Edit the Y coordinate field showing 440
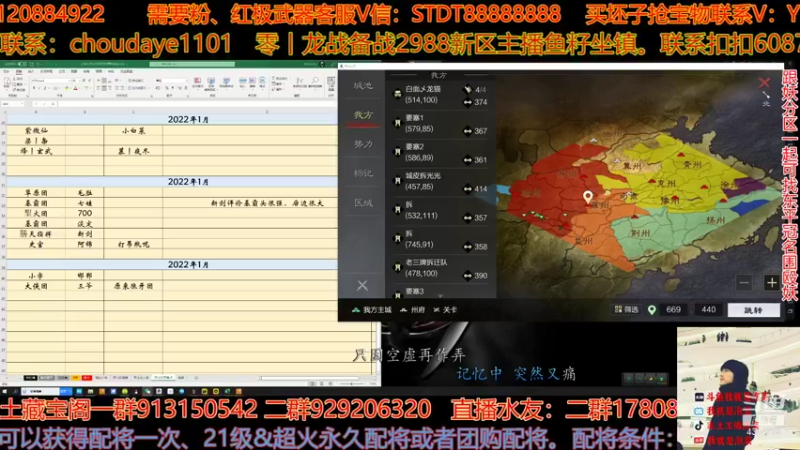The image size is (800, 450). (708, 310)
